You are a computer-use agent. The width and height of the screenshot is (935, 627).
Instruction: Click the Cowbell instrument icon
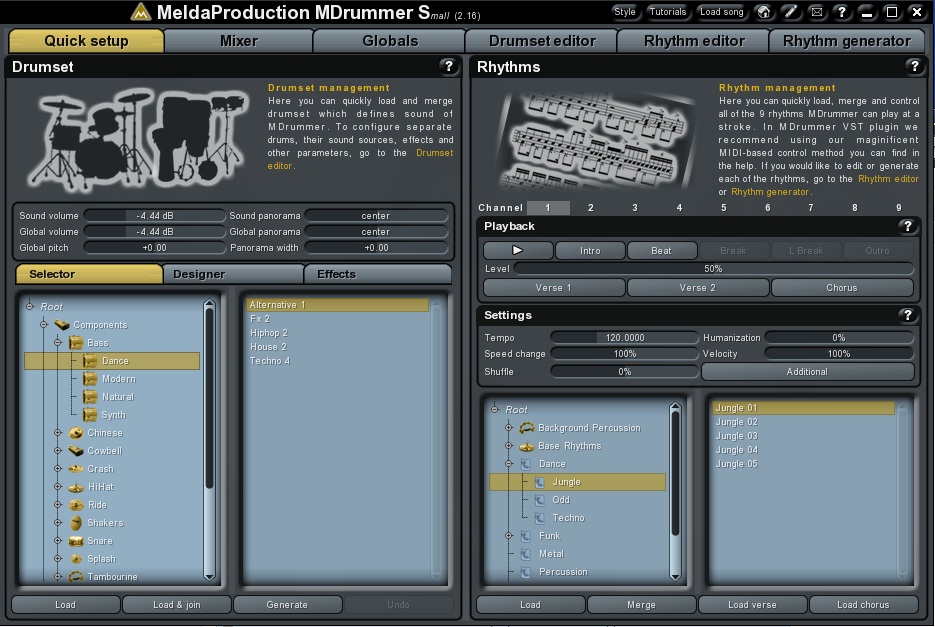(76, 450)
